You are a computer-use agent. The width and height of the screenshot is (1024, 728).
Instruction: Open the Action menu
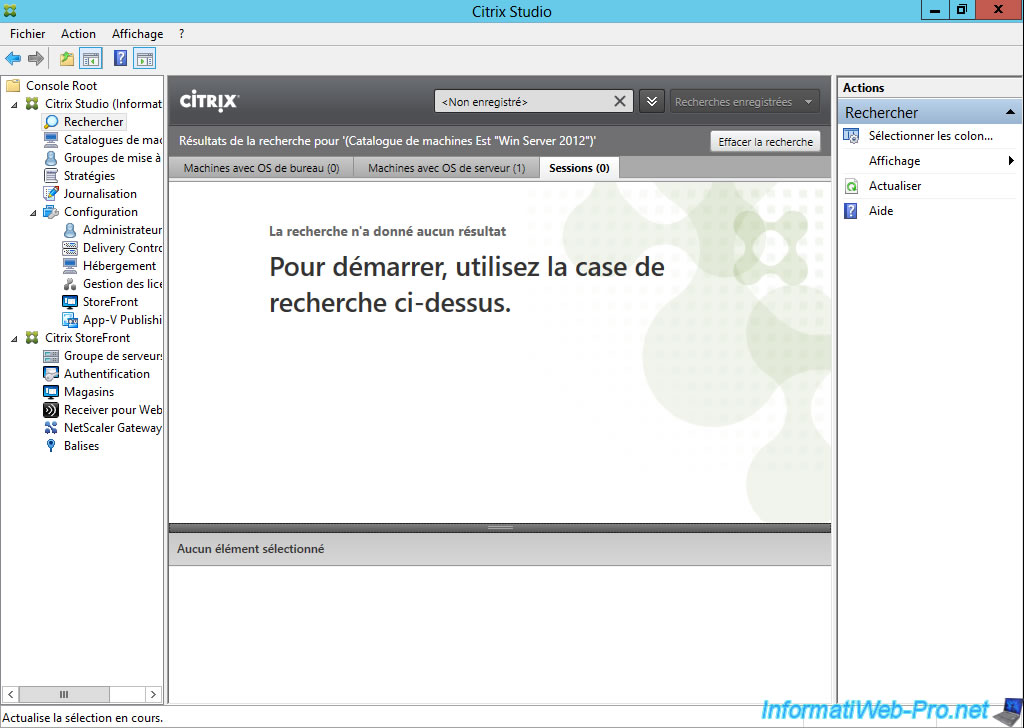(x=78, y=34)
